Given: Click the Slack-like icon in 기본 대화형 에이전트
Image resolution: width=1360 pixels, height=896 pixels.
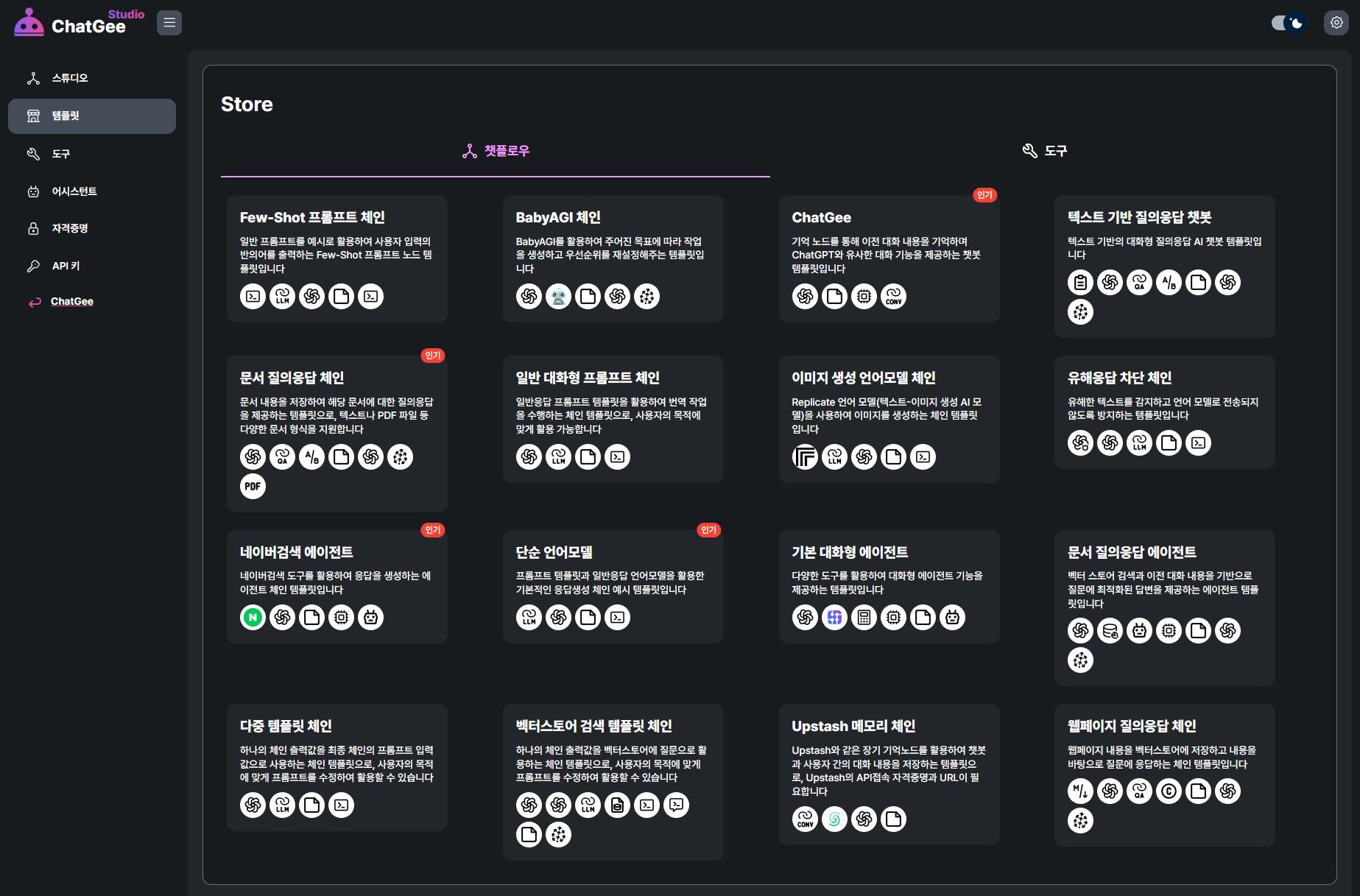Looking at the screenshot, I should [x=834, y=617].
